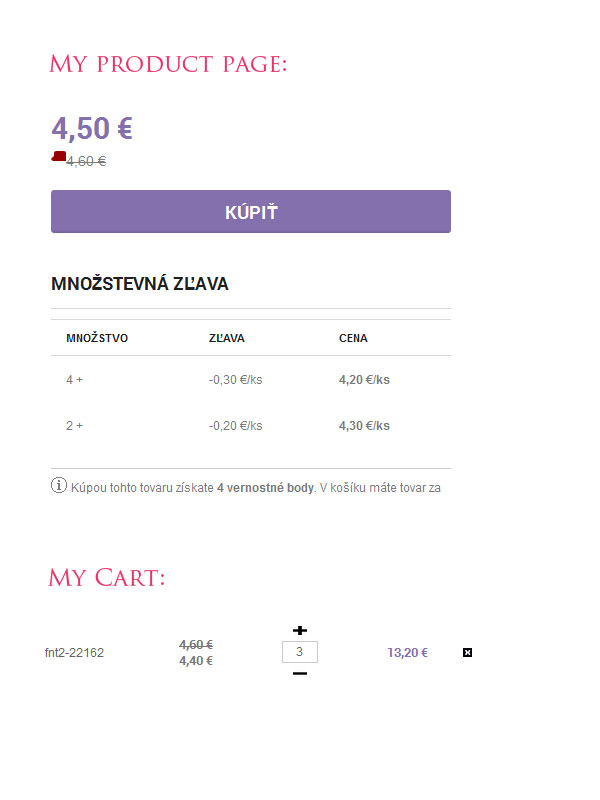Remove item with the X icon

coord(467,653)
